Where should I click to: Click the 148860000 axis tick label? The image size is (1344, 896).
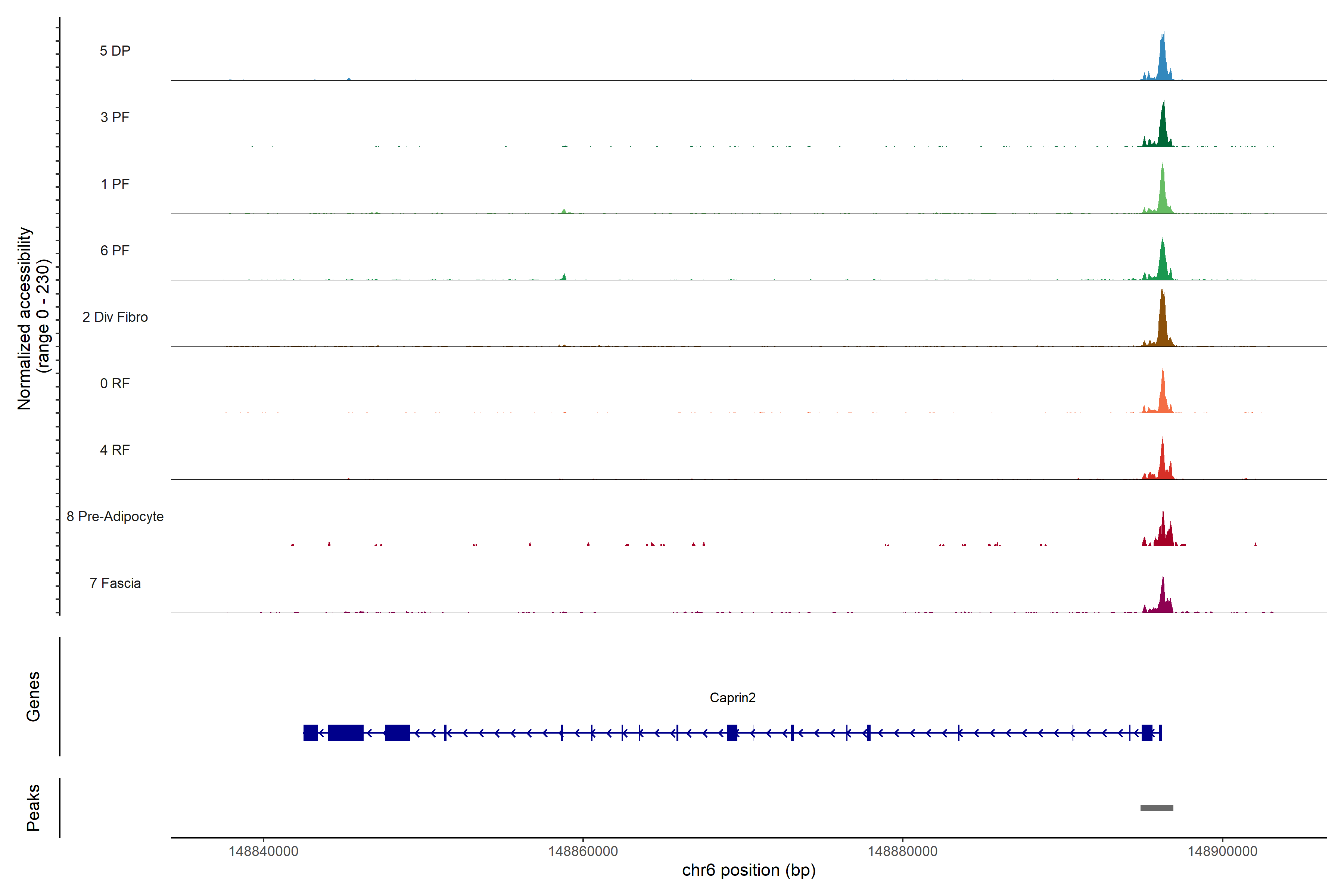pos(583,852)
